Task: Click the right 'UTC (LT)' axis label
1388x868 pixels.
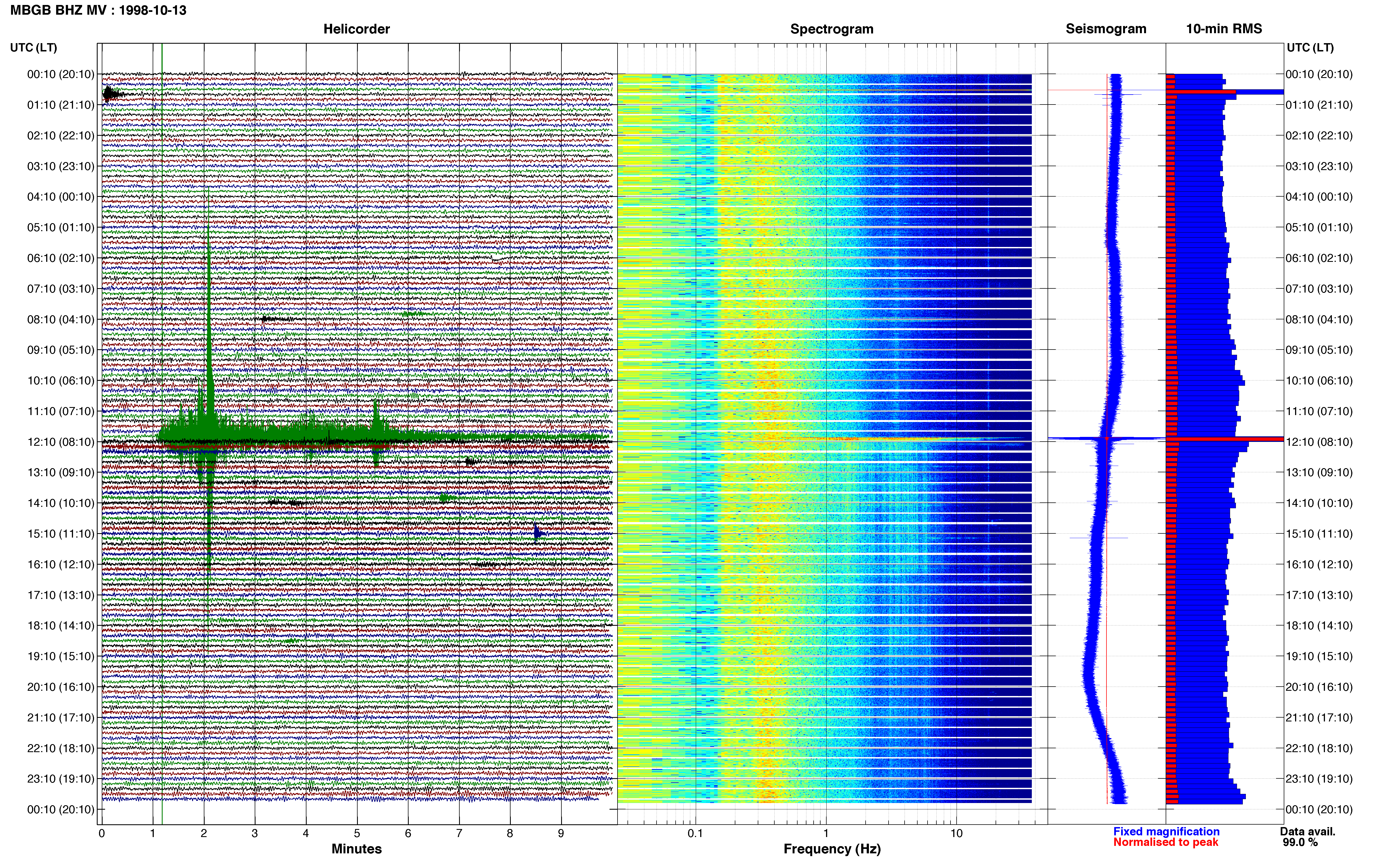Action: point(1310,47)
